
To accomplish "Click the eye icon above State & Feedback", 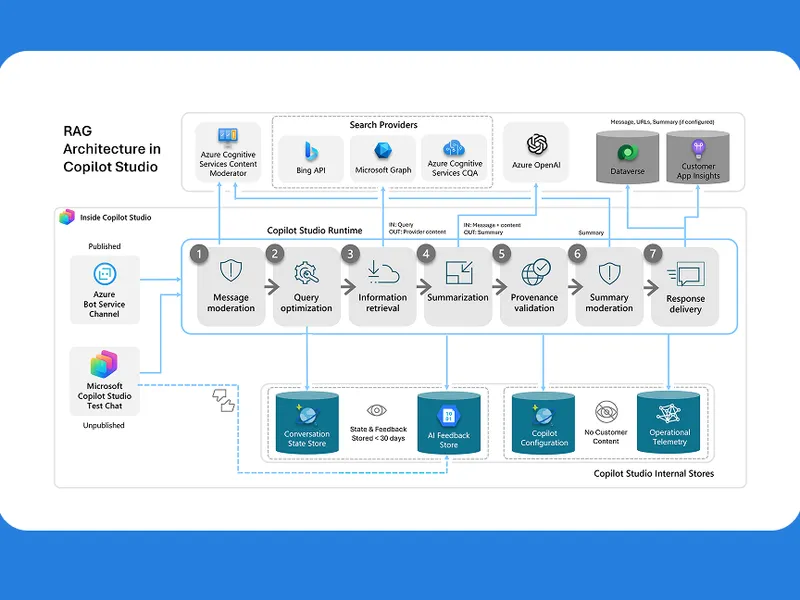I will (377, 410).
